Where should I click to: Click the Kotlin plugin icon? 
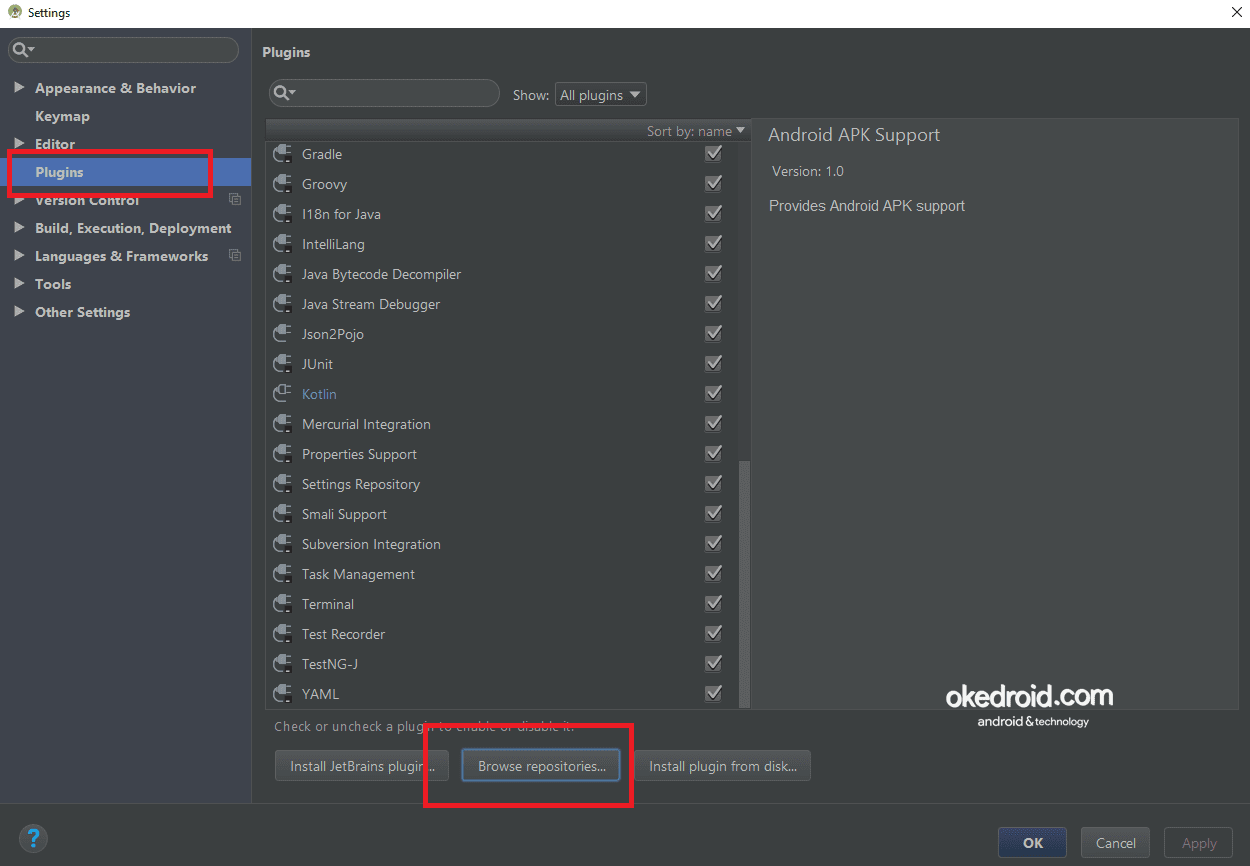(283, 393)
